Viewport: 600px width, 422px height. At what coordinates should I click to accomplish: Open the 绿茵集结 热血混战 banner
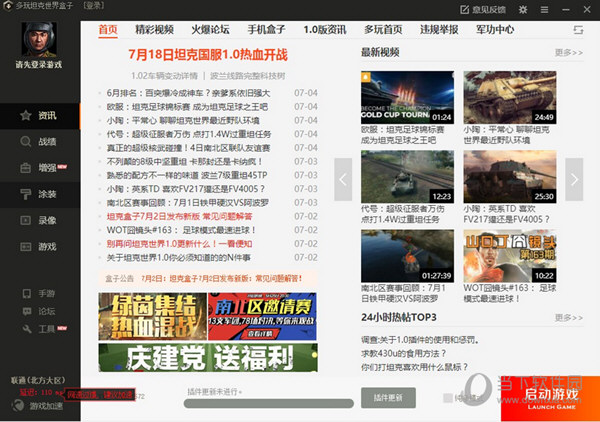tap(153, 316)
